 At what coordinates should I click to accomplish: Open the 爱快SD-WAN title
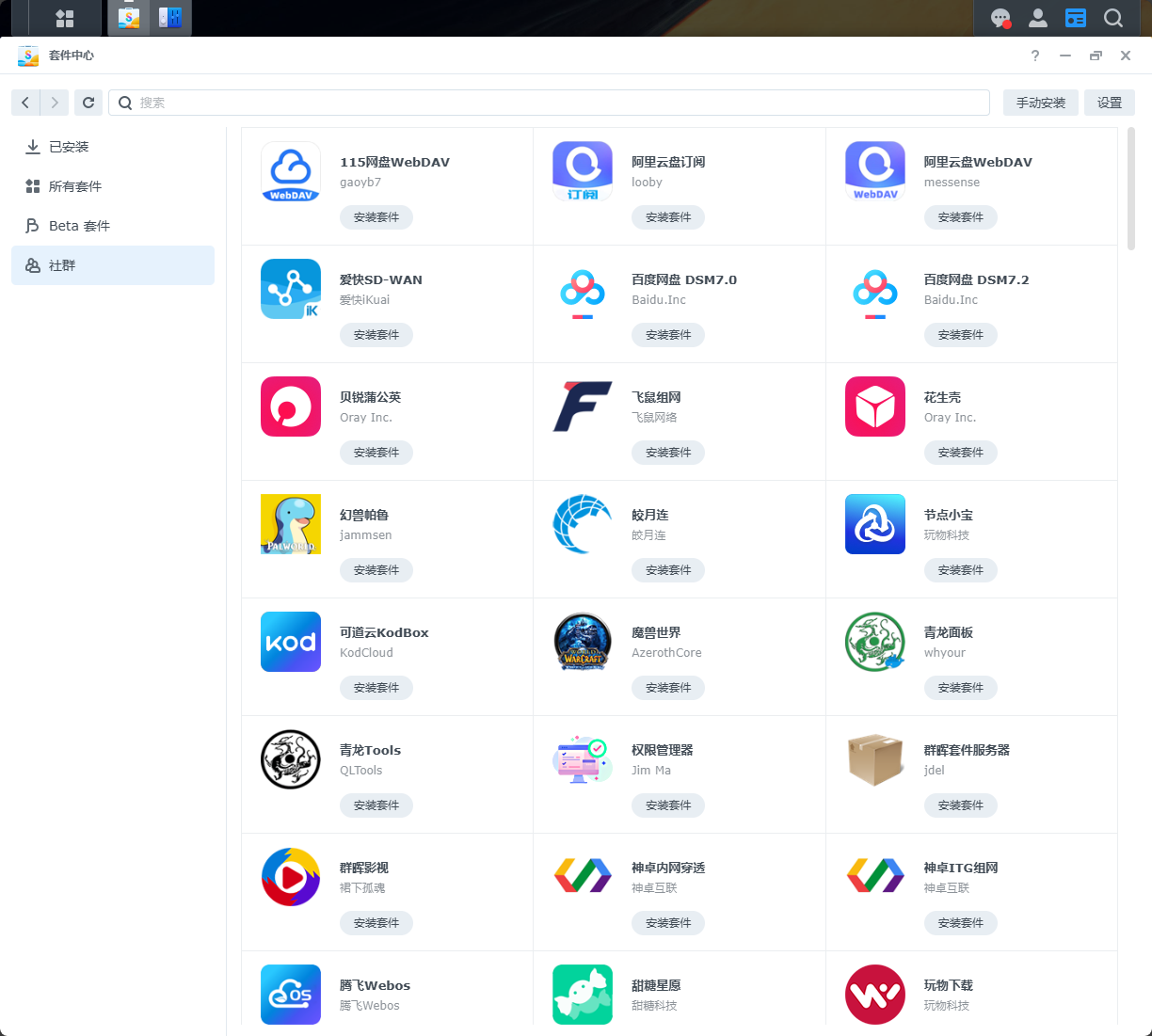click(381, 279)
